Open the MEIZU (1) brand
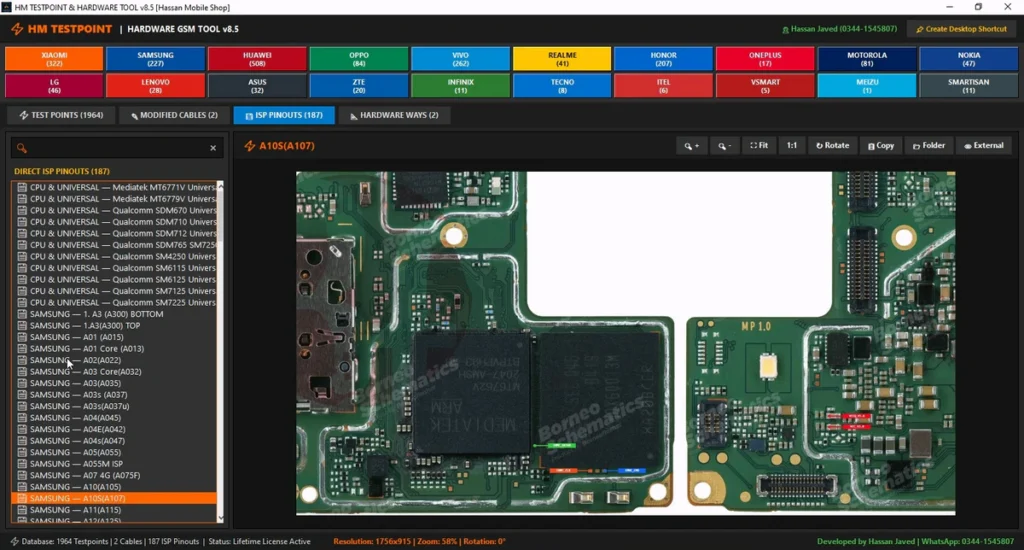Screen dimensions: 1024x550 (x=867, y=86)
